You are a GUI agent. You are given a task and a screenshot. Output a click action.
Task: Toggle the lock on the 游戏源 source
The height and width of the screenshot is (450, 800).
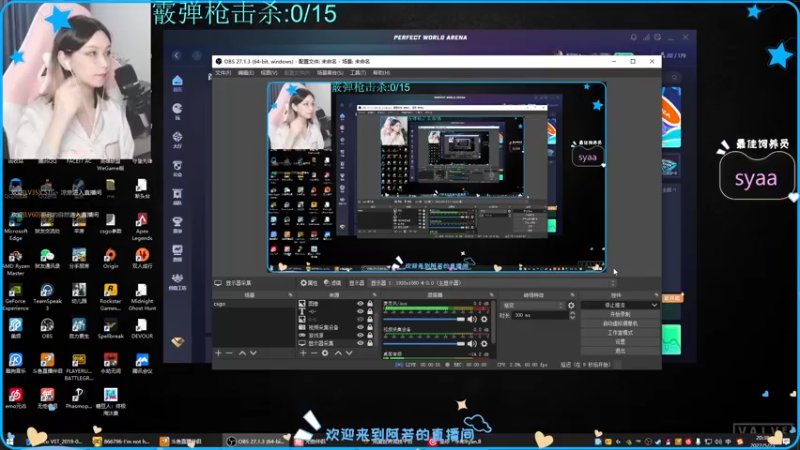coord(370,336)
